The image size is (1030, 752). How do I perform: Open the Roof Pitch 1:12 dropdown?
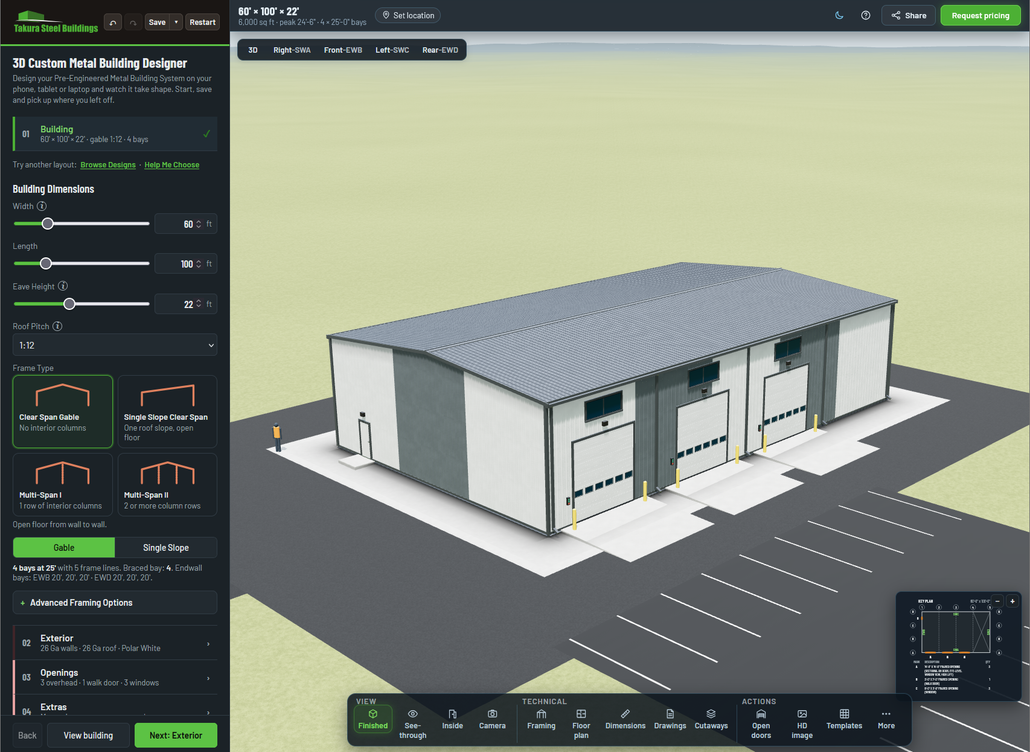(115, 345)
